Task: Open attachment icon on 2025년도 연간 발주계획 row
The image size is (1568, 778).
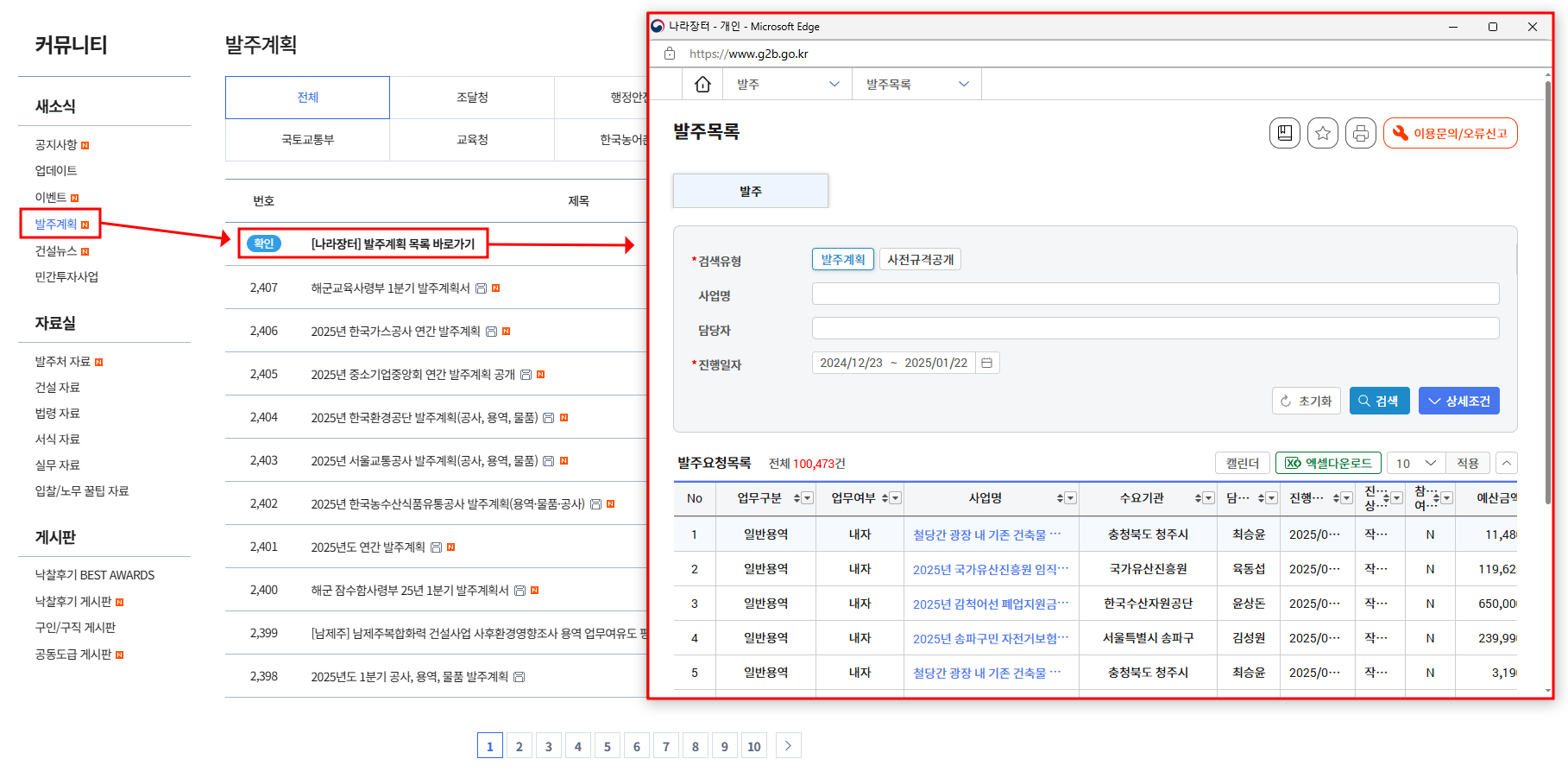Action: pos(437,547)
